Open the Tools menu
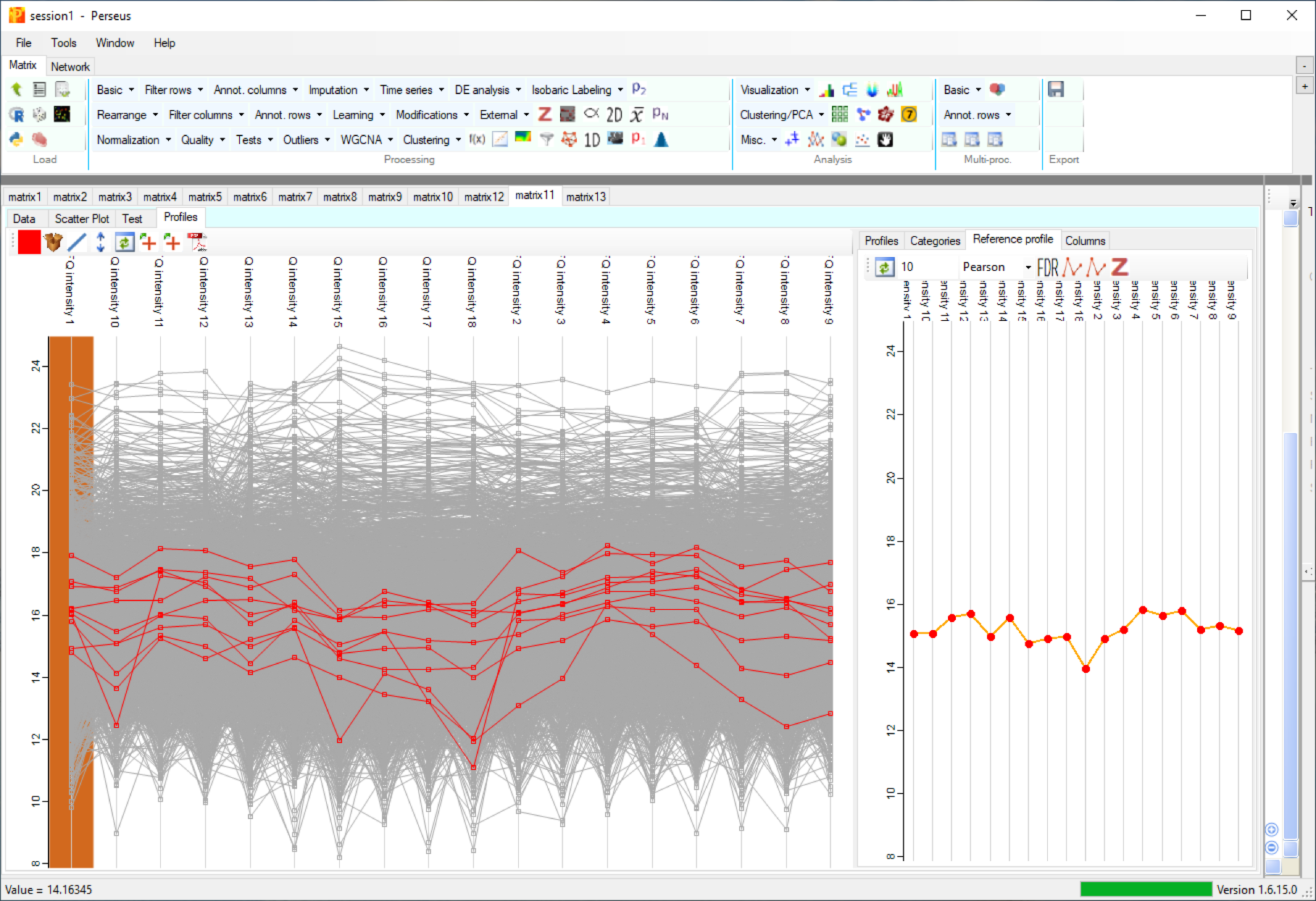The image size is (1316, 901). point(63,43)
